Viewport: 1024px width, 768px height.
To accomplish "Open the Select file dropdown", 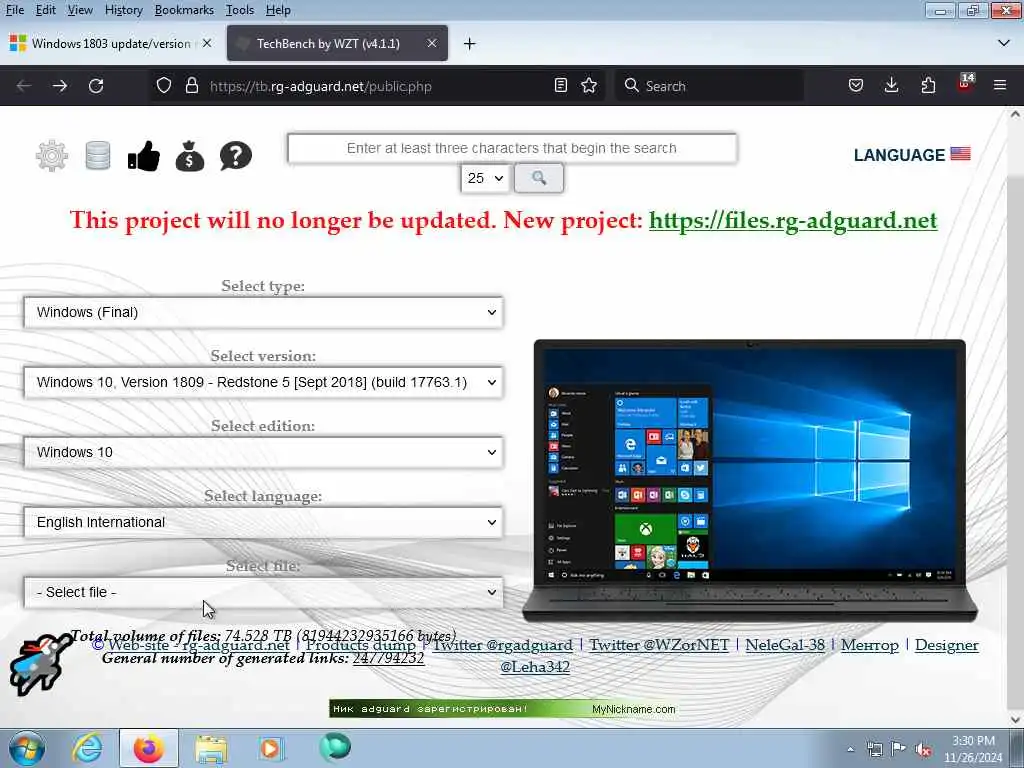I will point(263,592).
